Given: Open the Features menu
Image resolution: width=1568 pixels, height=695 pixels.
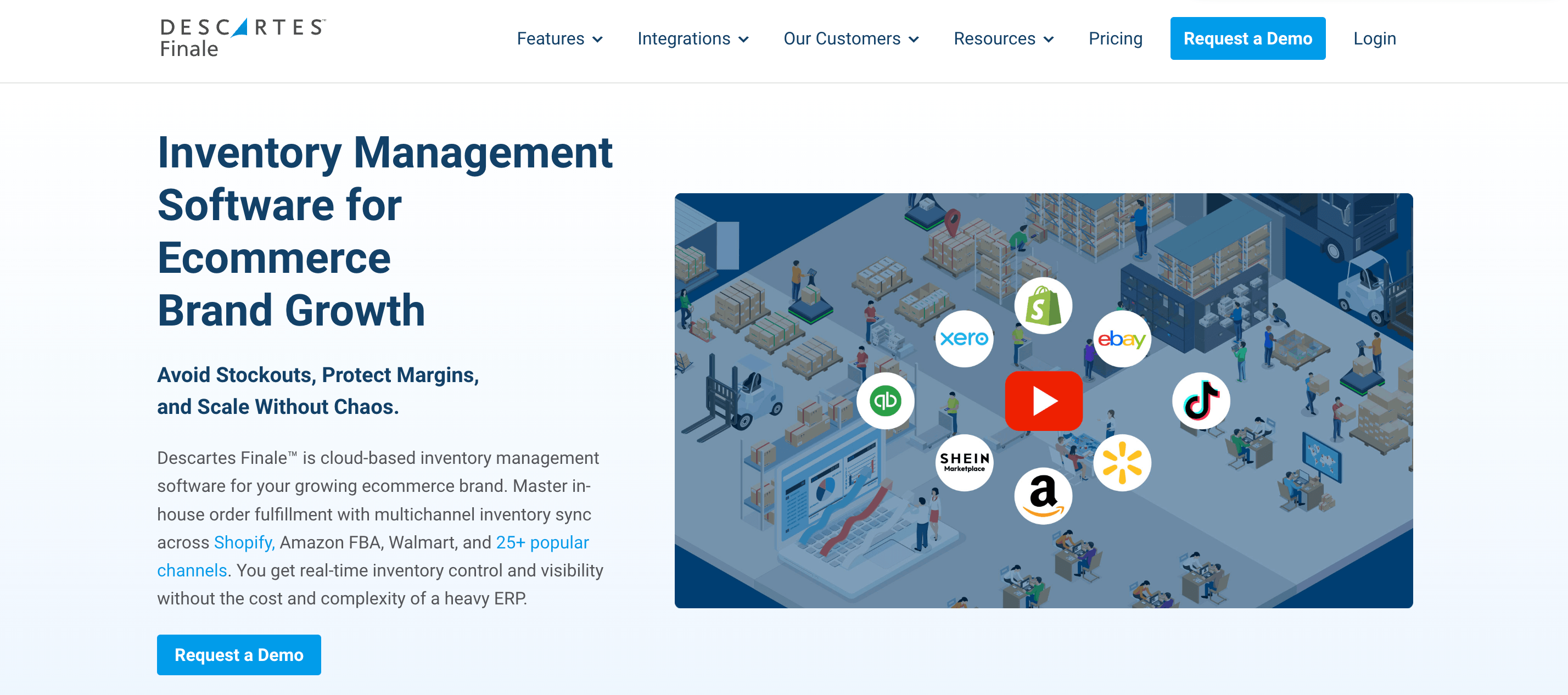Looking at the screenshot, I should (550, 38).
